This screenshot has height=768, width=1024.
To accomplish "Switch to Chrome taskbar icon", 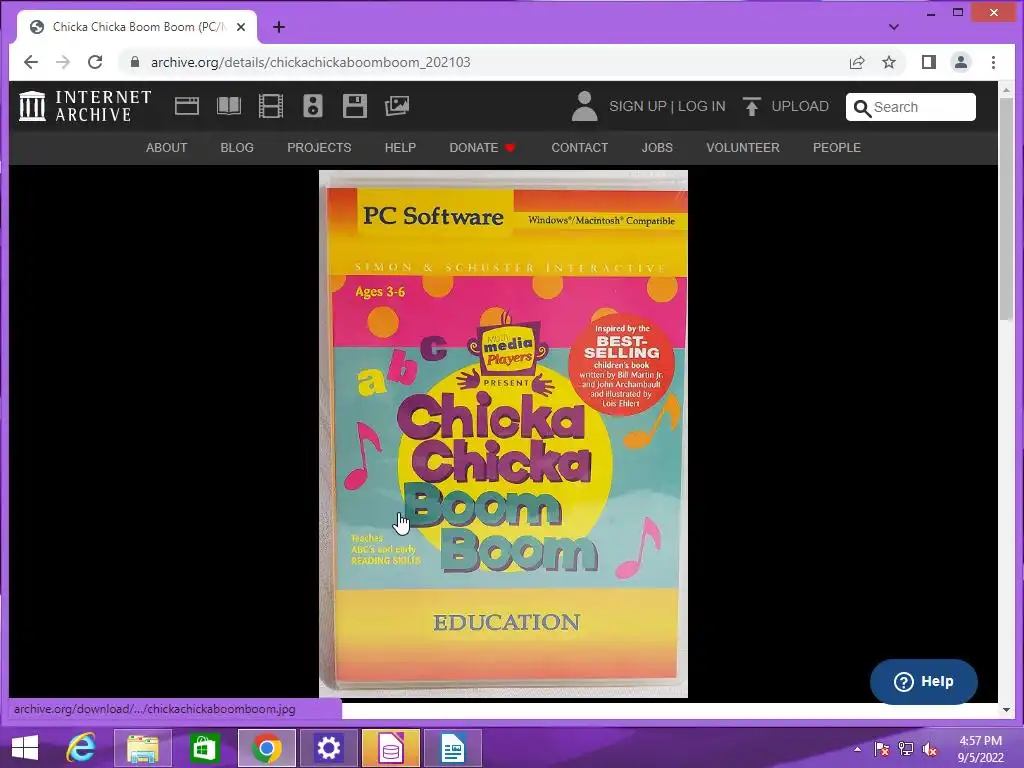I will coord(266,748).
